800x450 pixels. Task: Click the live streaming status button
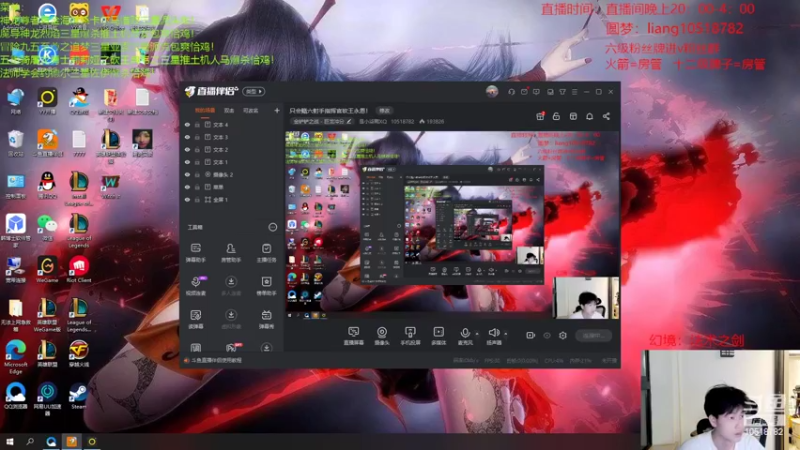(593, 335)
